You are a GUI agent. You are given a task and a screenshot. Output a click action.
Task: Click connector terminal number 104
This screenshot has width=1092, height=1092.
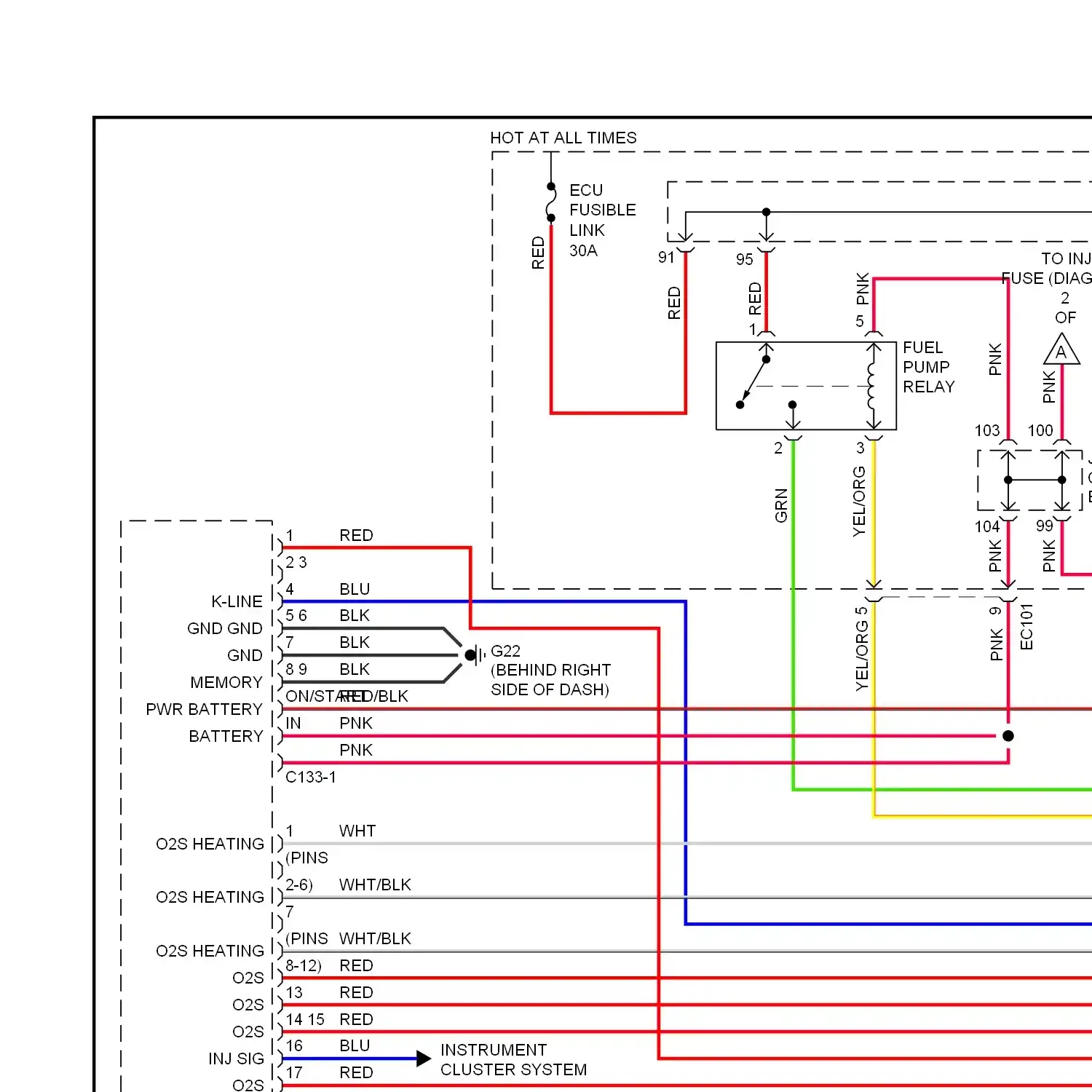pos(987,526)
